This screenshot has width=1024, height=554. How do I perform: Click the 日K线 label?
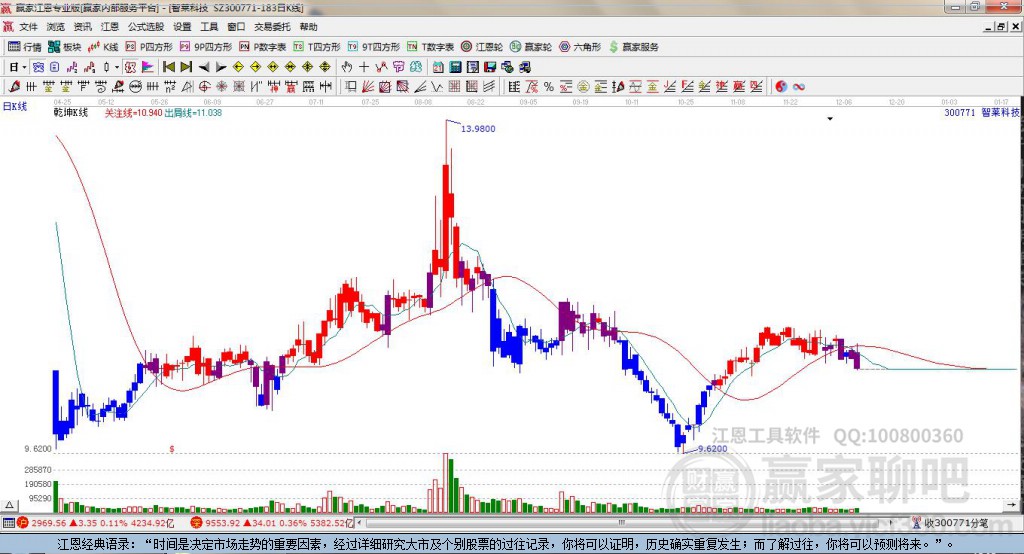click(15, 106)
